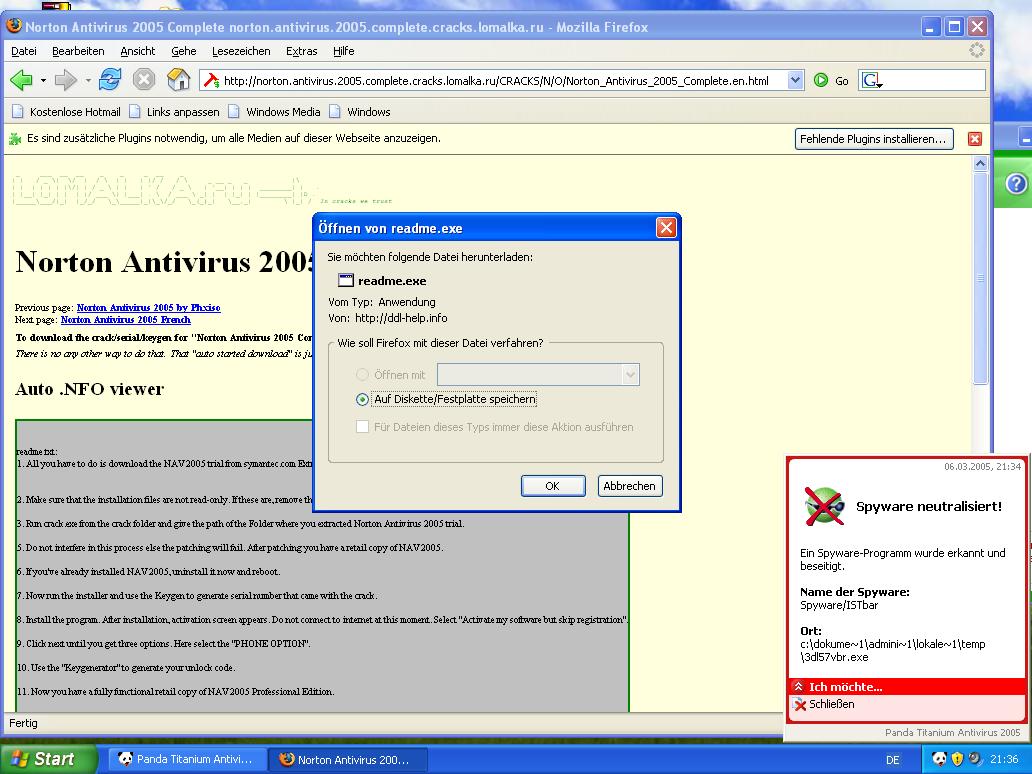Open the Extras menu

coord(301,51)
